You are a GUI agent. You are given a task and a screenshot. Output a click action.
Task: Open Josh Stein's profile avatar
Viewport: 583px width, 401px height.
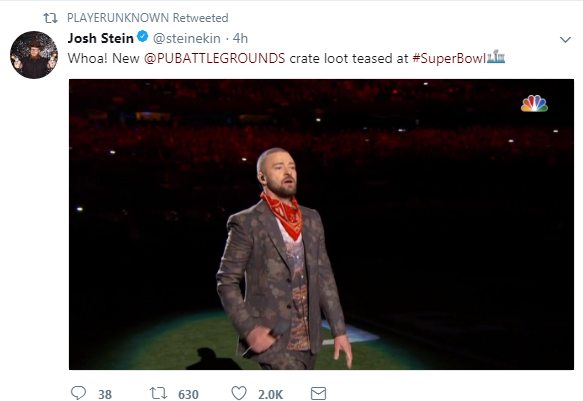34,55
